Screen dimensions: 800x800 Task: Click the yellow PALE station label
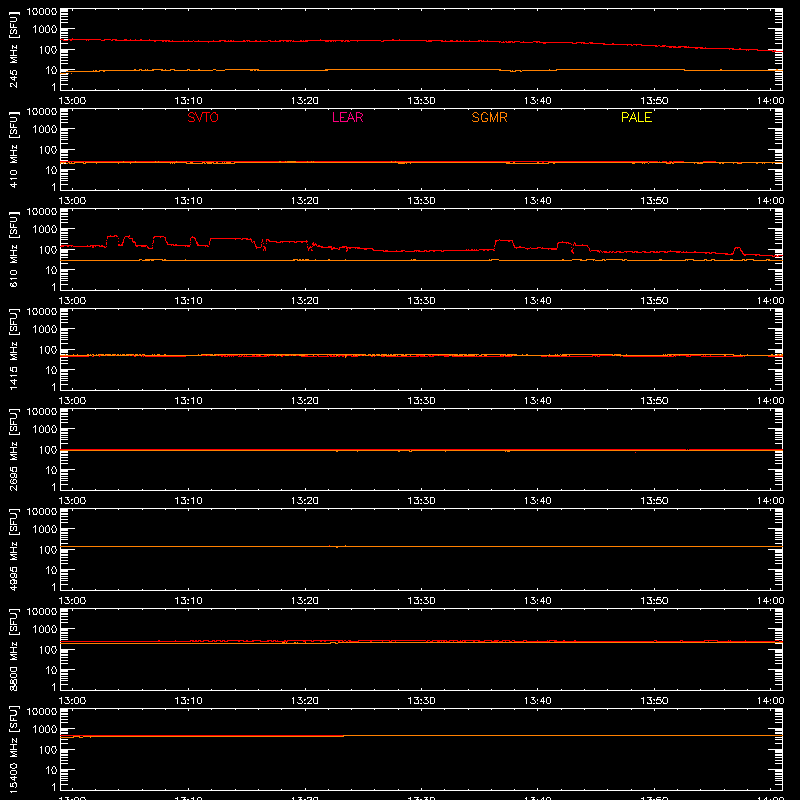tap(636, 117)
